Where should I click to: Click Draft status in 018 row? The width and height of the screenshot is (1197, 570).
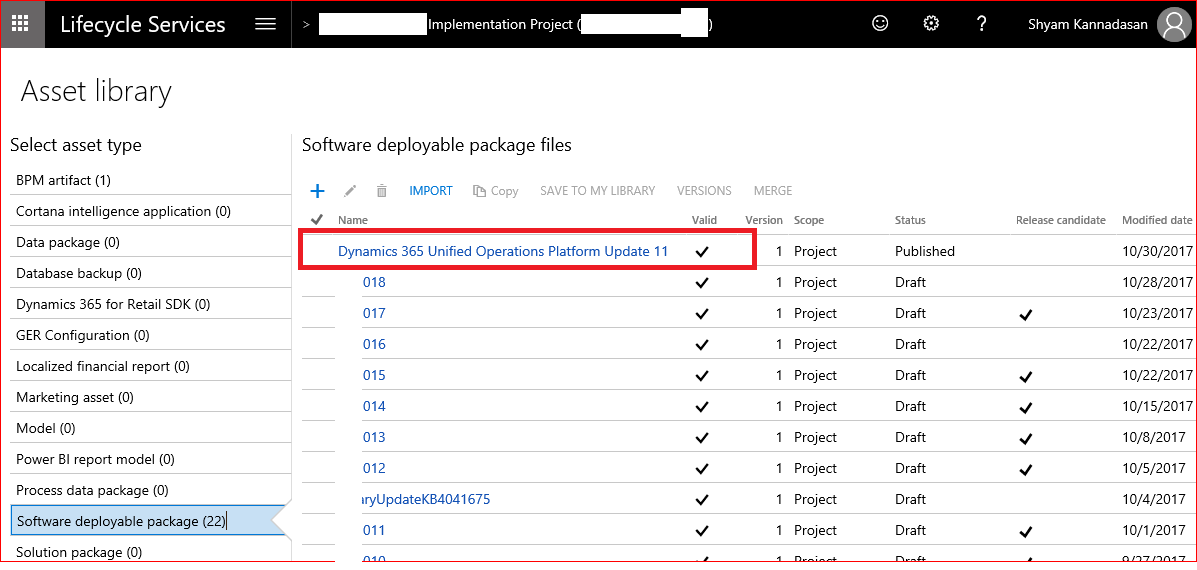coord(910,282)
